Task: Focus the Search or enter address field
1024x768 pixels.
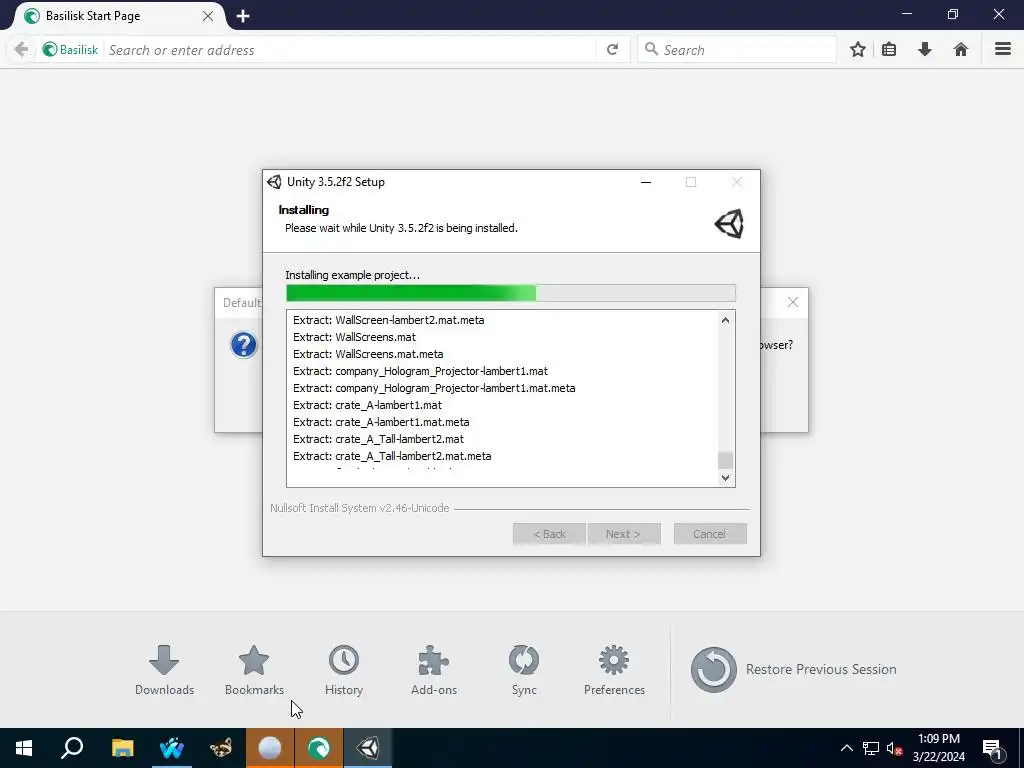Action: coord(350,50)
